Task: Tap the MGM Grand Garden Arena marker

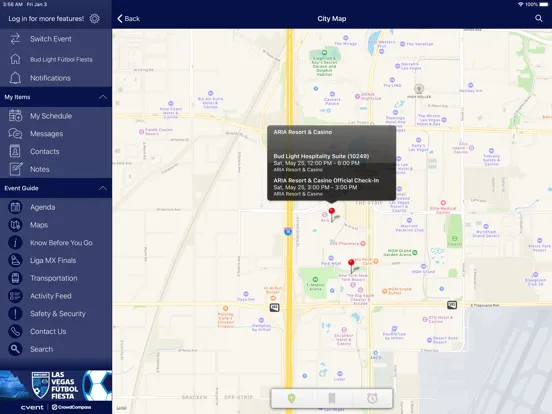Action: click(415, 252)
